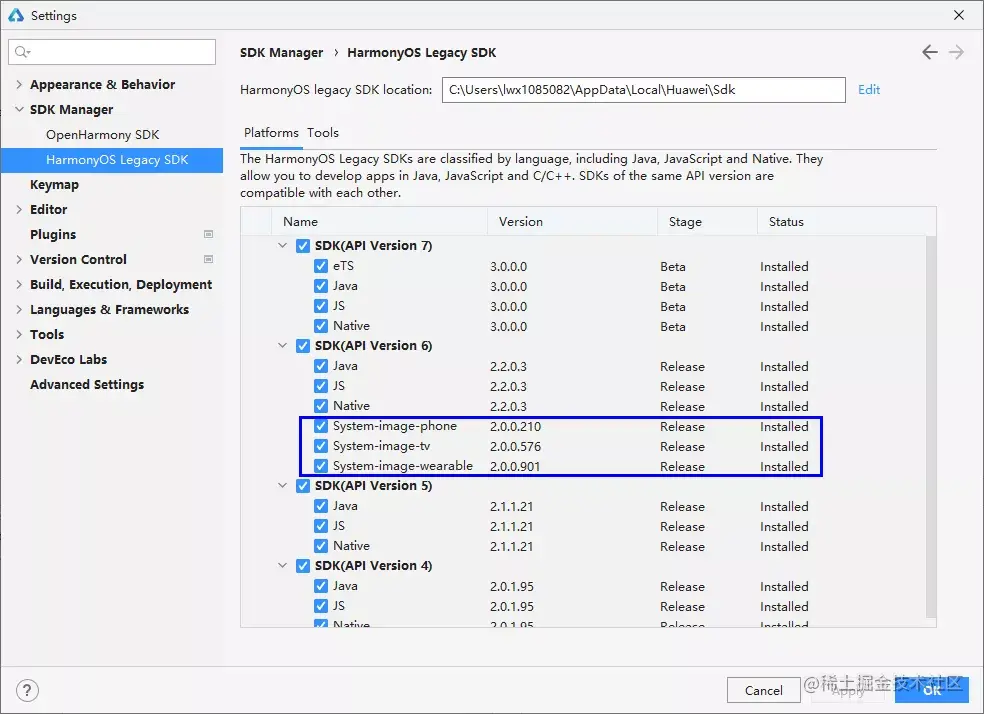984x714 pixels.
Task: Click Installed status in System-image-tv row
Action: (784, 447)
